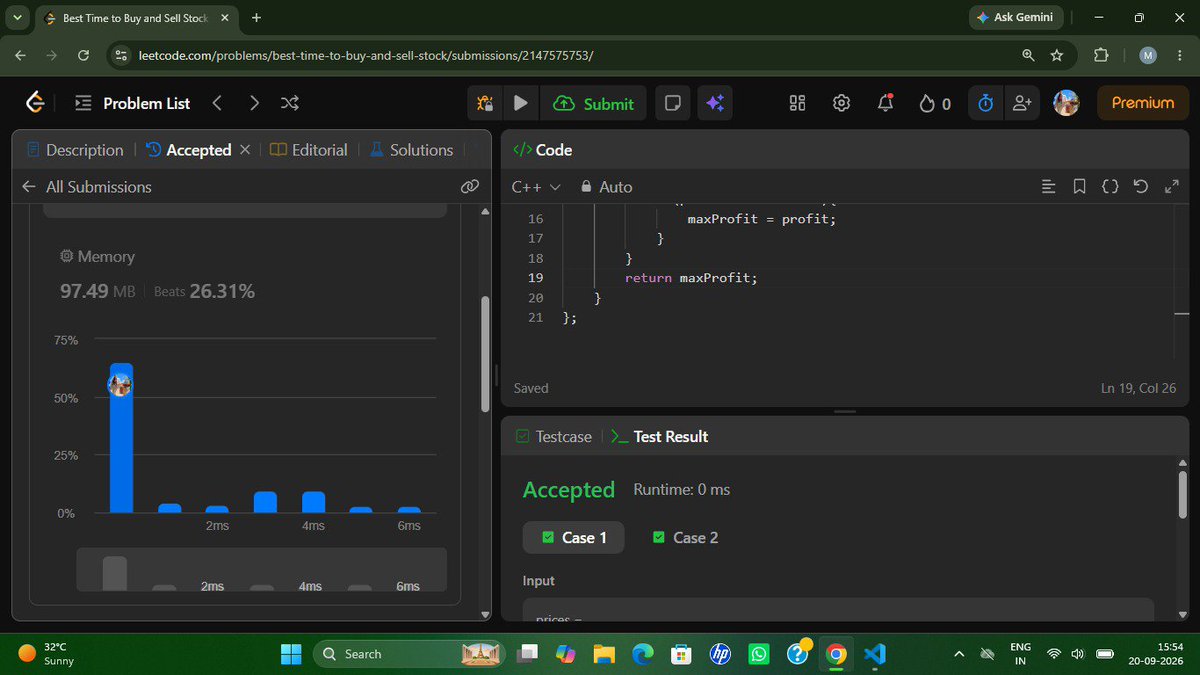Expand editor to fullscreen

tap(1172, 187)
